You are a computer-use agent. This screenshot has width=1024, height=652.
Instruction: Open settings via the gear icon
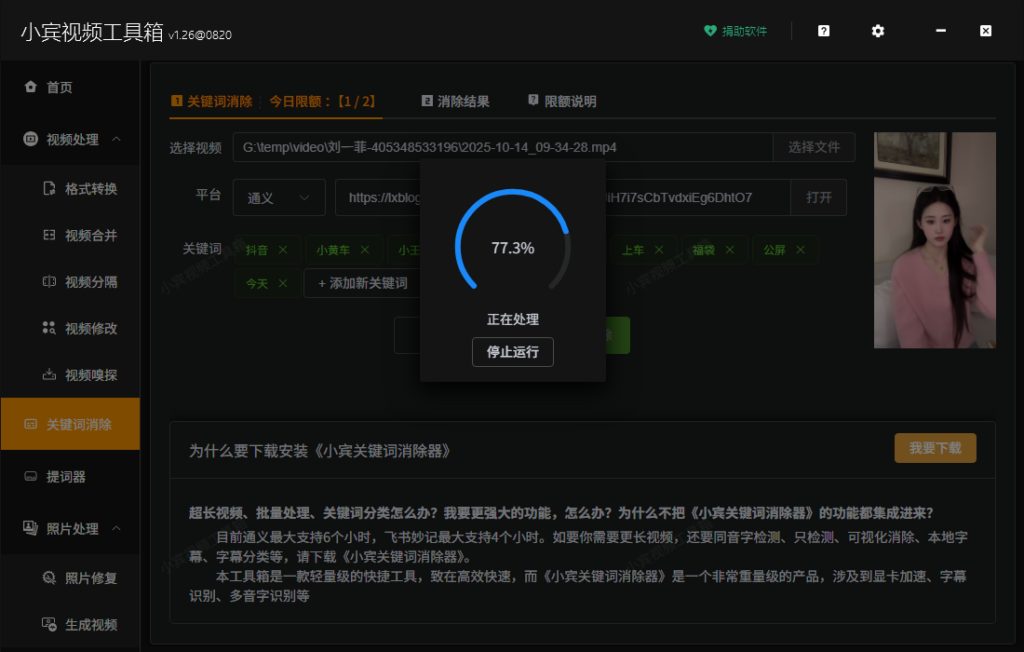click(x=877, y=31)
